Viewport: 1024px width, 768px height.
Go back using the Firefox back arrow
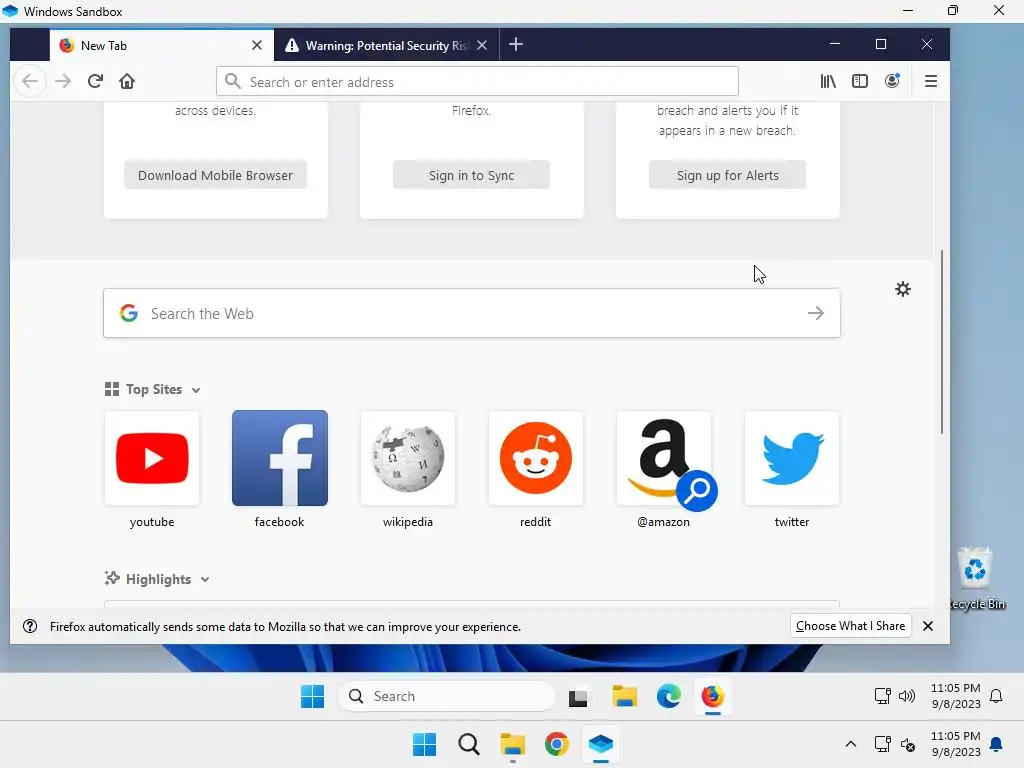click(x=30, y=81)
